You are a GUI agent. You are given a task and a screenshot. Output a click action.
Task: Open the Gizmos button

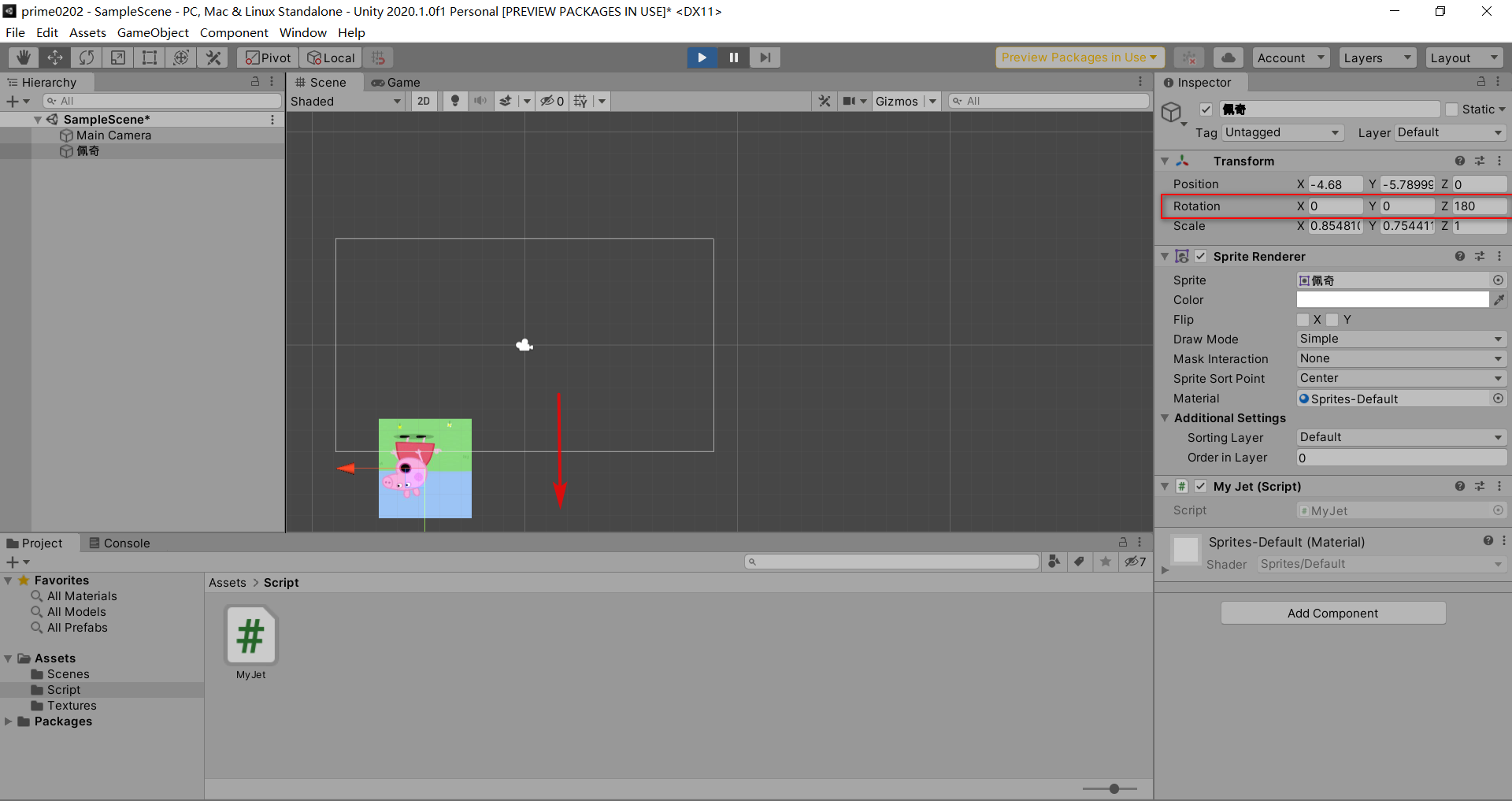point(897,101)
